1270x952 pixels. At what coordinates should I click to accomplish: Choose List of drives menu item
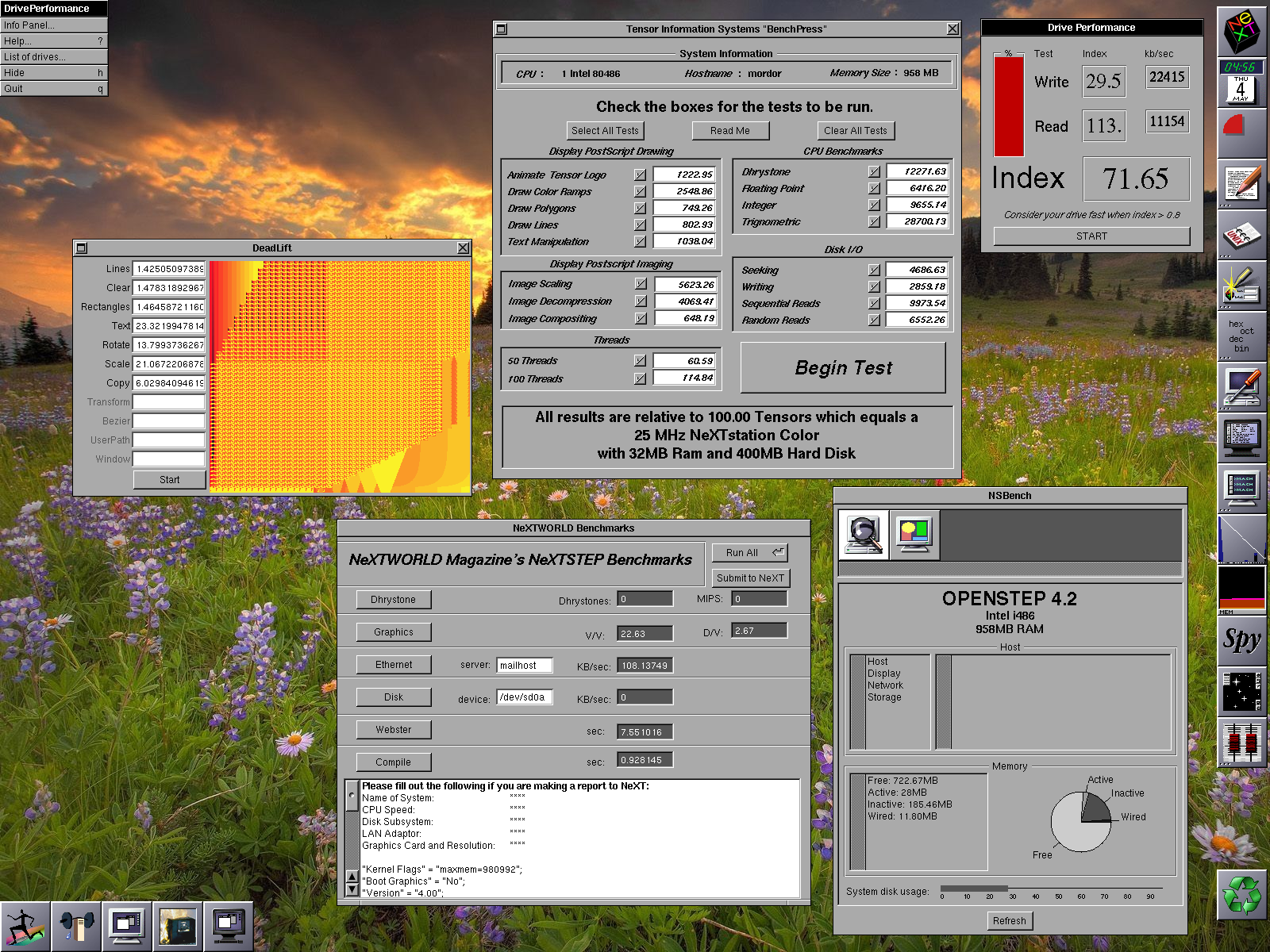point(53,56)
